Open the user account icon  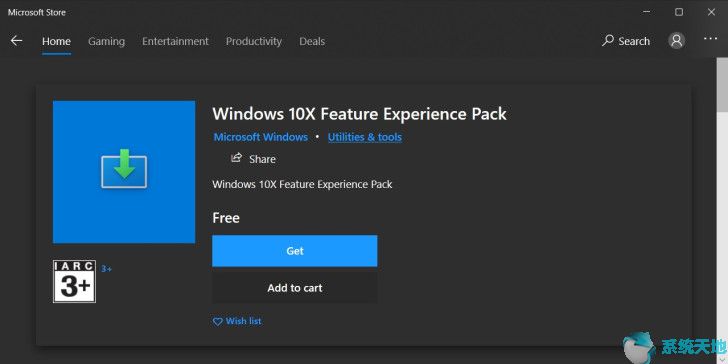coord(676,41)
